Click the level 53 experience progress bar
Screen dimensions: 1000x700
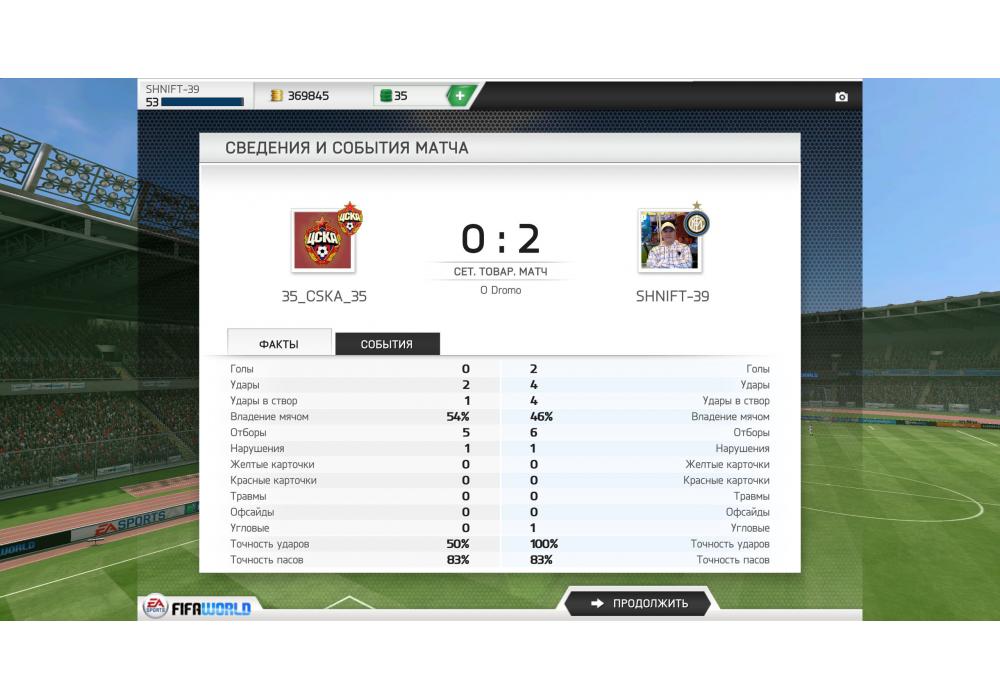tap(202, 102)
